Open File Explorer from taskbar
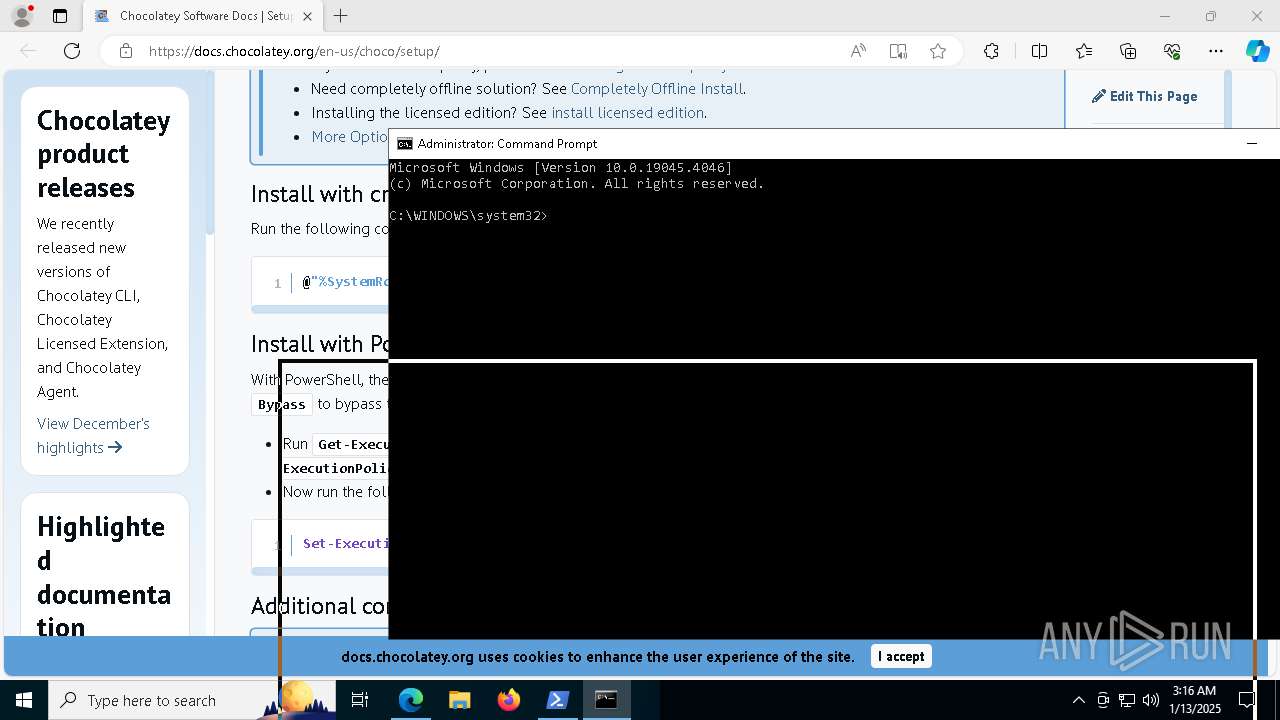The image size is (1280, 720). [x=459, y=700]
